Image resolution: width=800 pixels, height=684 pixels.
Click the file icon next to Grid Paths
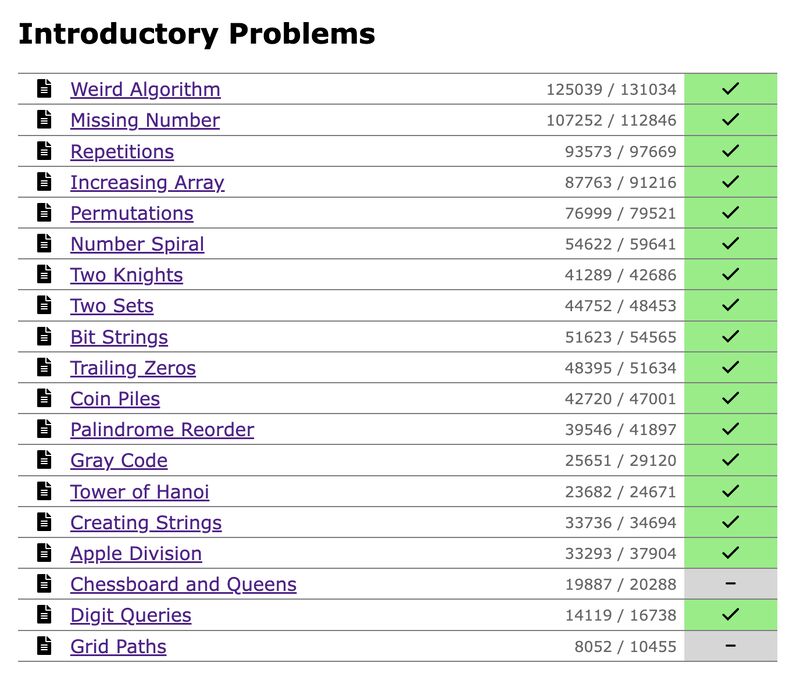pyautogui.click(x=44, y=646)
